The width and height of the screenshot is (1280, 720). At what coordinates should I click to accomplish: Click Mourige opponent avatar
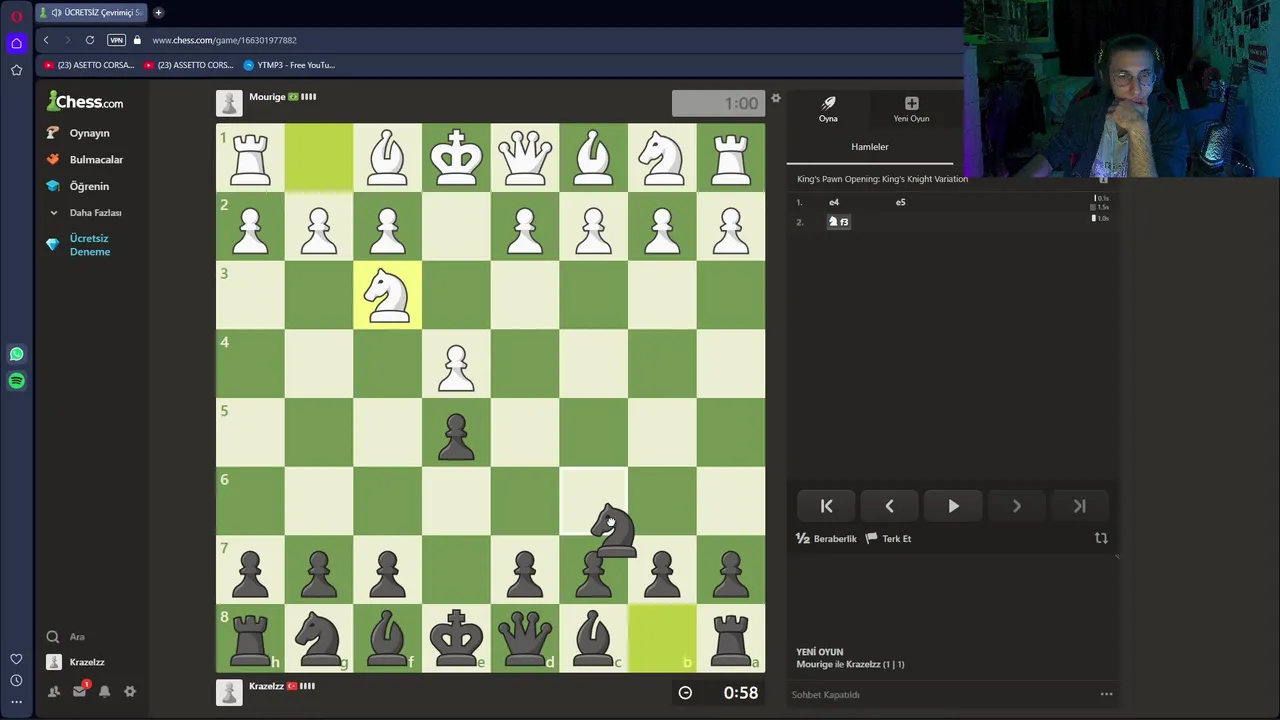coord(229,103)
